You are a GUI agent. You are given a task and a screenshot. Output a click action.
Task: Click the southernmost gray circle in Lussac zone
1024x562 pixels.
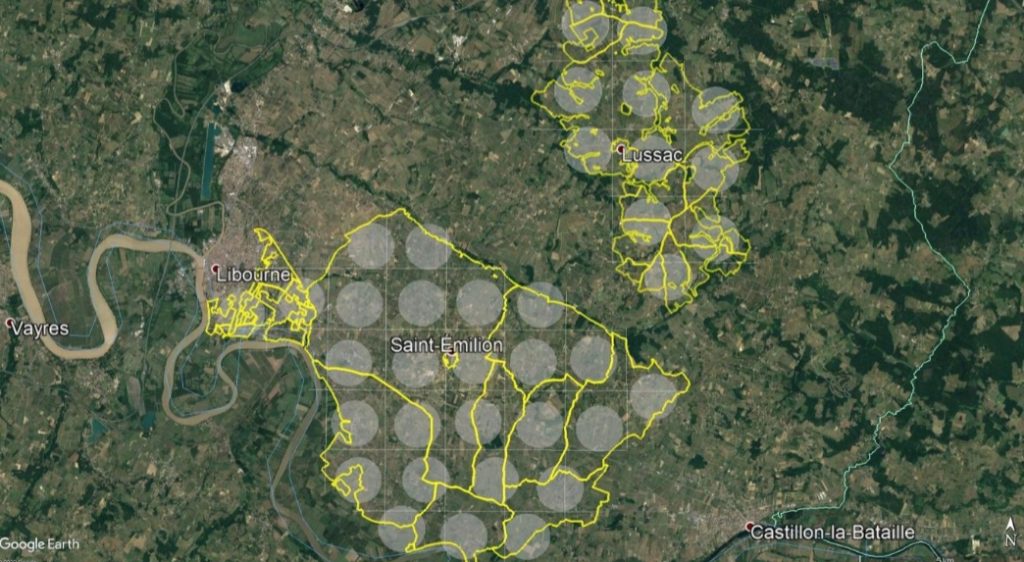coord(667,277)
